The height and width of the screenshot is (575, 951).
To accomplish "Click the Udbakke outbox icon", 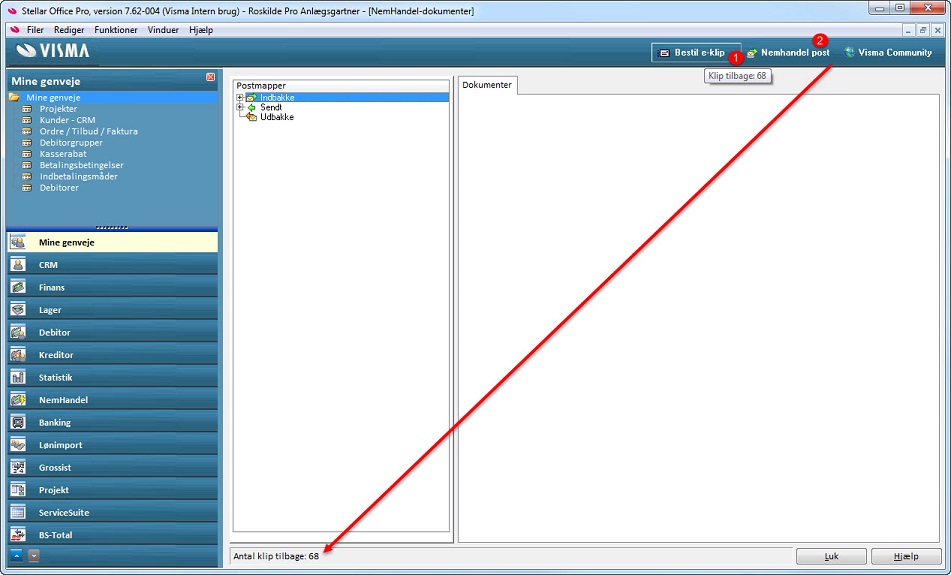I will tap(251, 117).
